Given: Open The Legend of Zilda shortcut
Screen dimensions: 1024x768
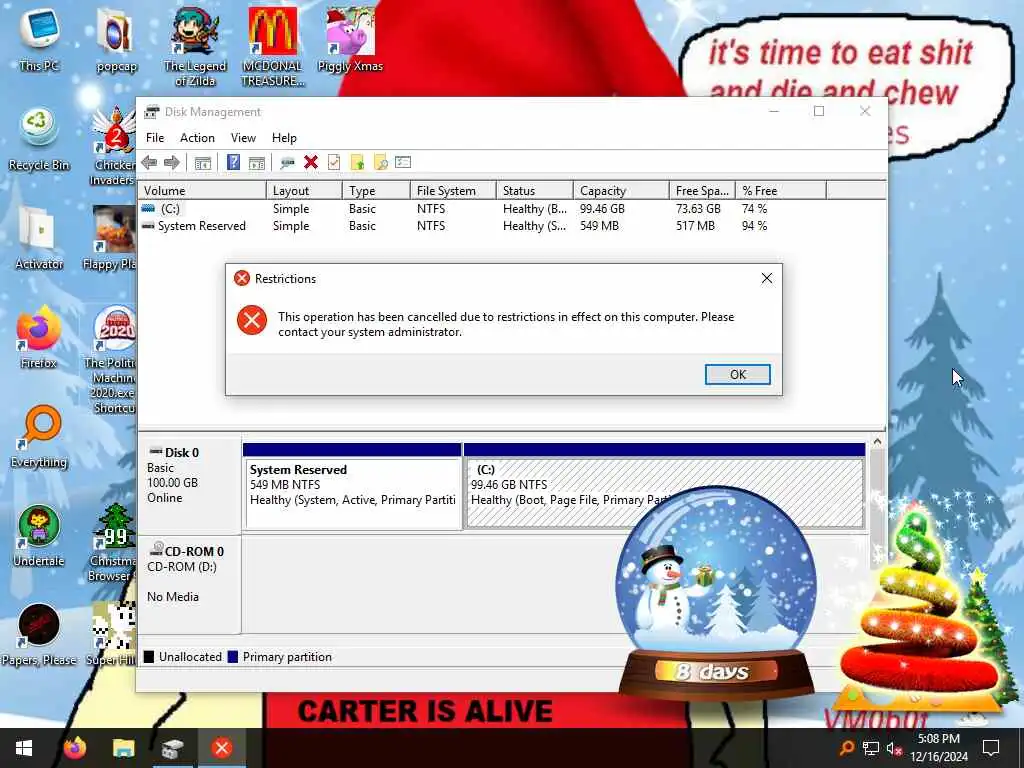Looking at the screenshot, I should point(195,47).
